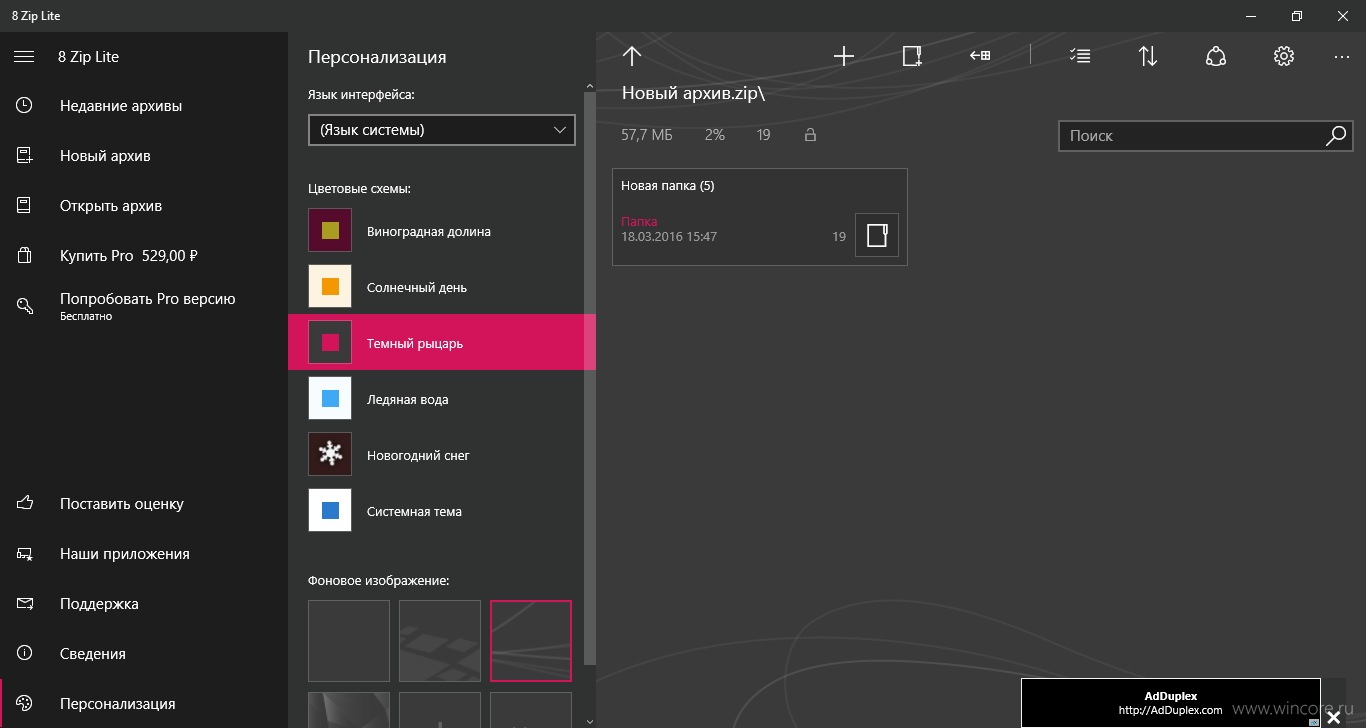
Task: Click the file icon on folder tile
Action: [x=877, y=236]
